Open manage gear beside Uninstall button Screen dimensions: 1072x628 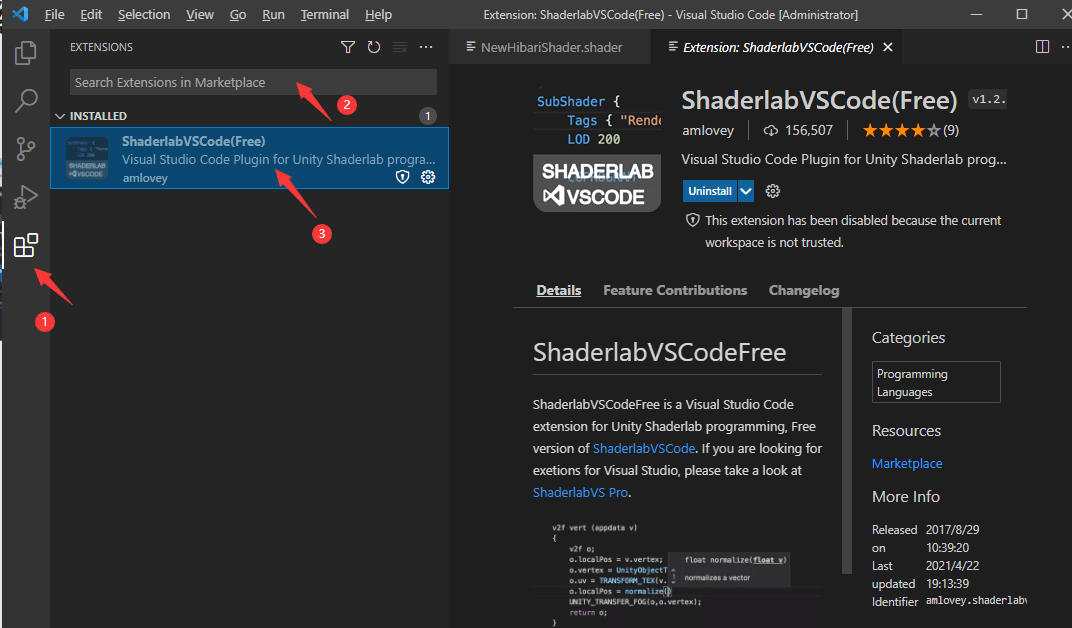click(x=773, y=191)
